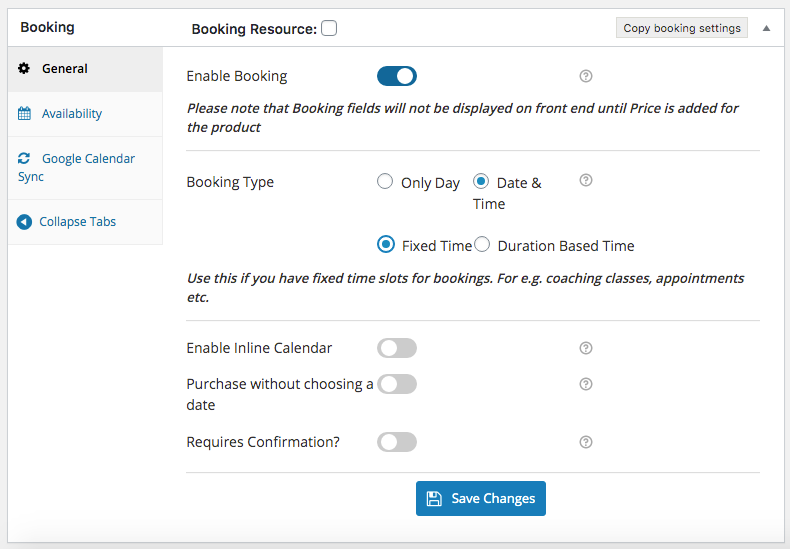
Task: Check the Booking Resource checkbox
Action: tap(329, 28)
